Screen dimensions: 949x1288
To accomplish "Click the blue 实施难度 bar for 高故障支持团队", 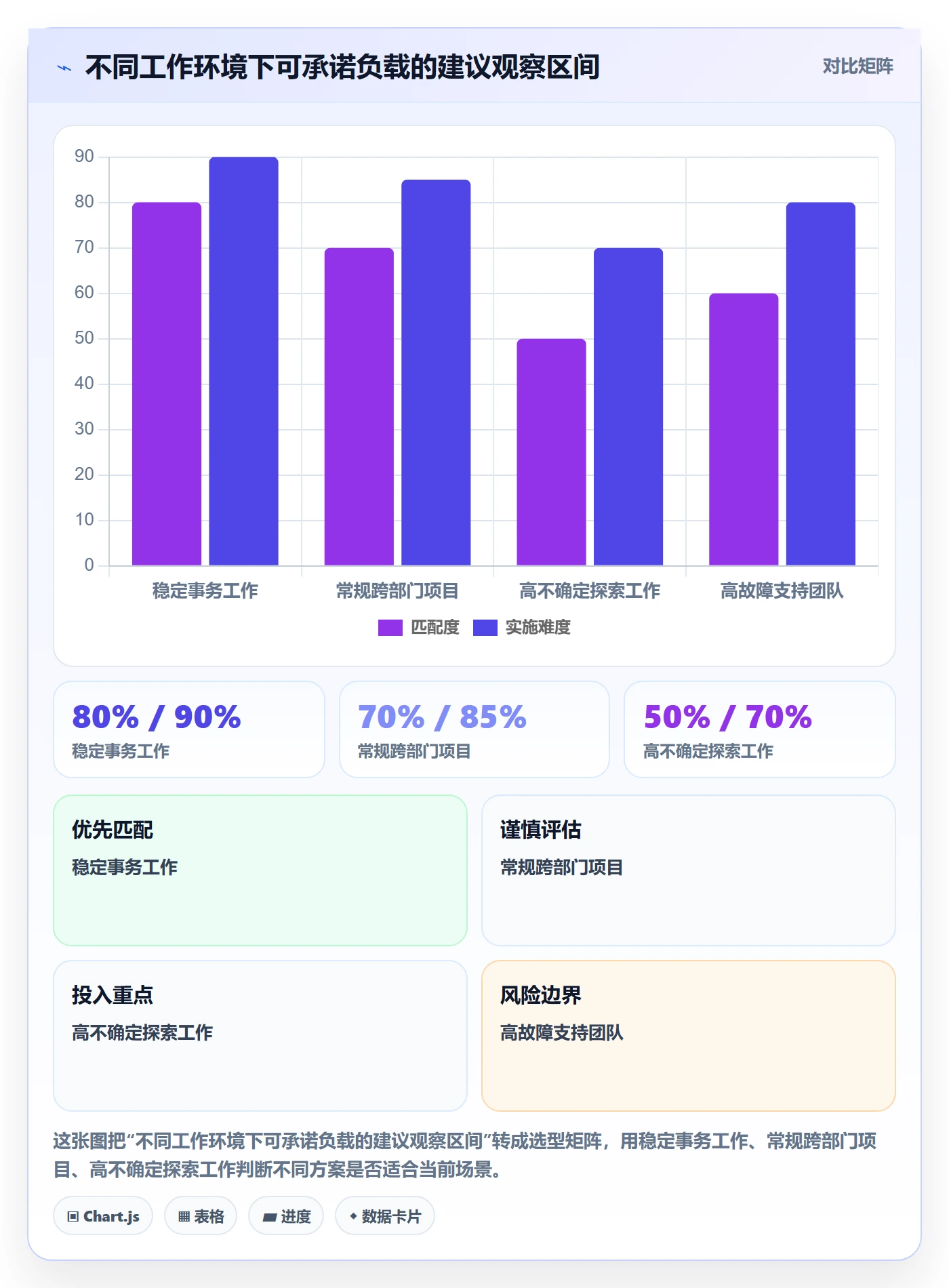I will pos(821,384).
